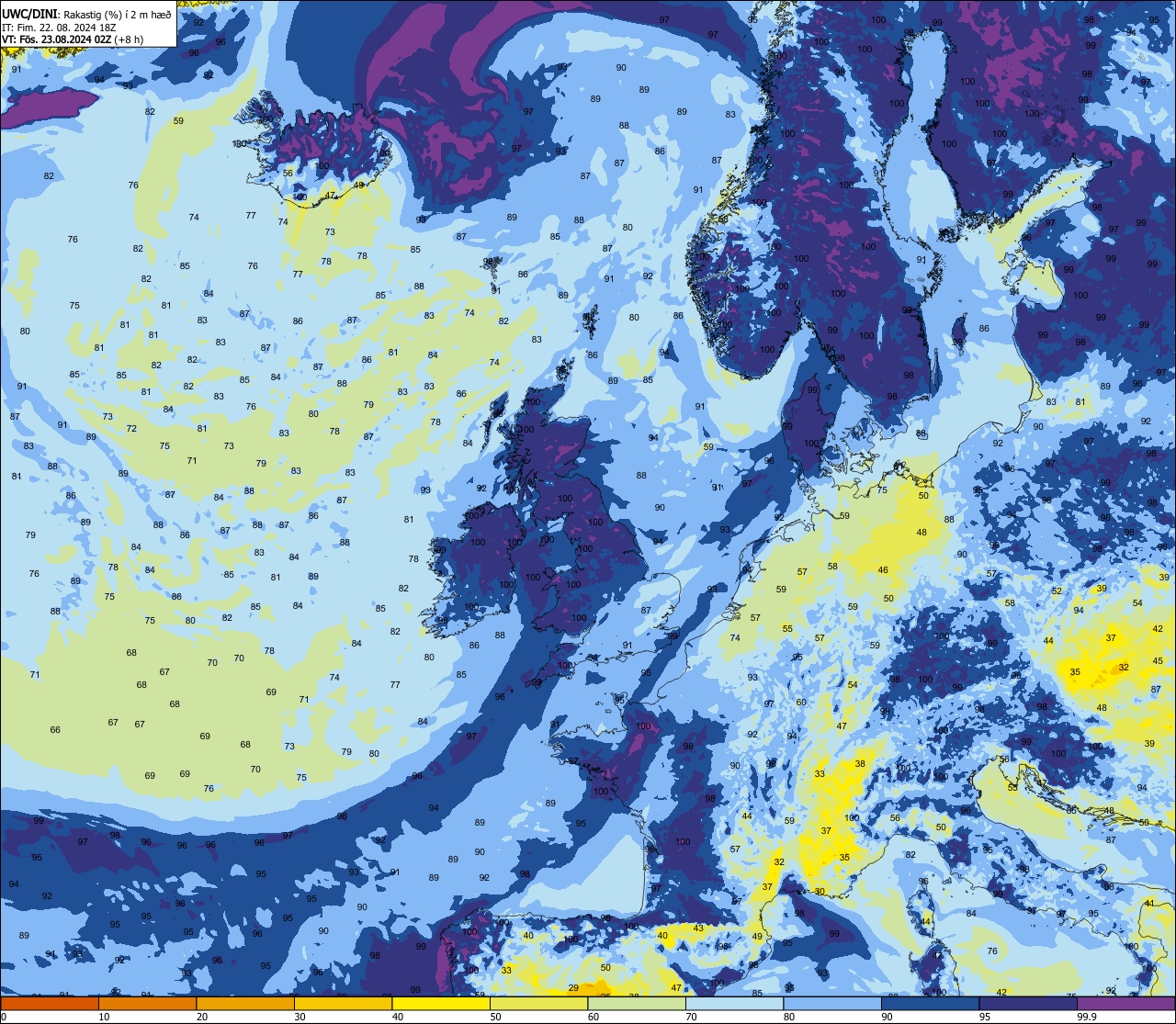The image size is (1176, 1024).
Task: Click the legend label '80'
Action: (x=789, y=1017)
